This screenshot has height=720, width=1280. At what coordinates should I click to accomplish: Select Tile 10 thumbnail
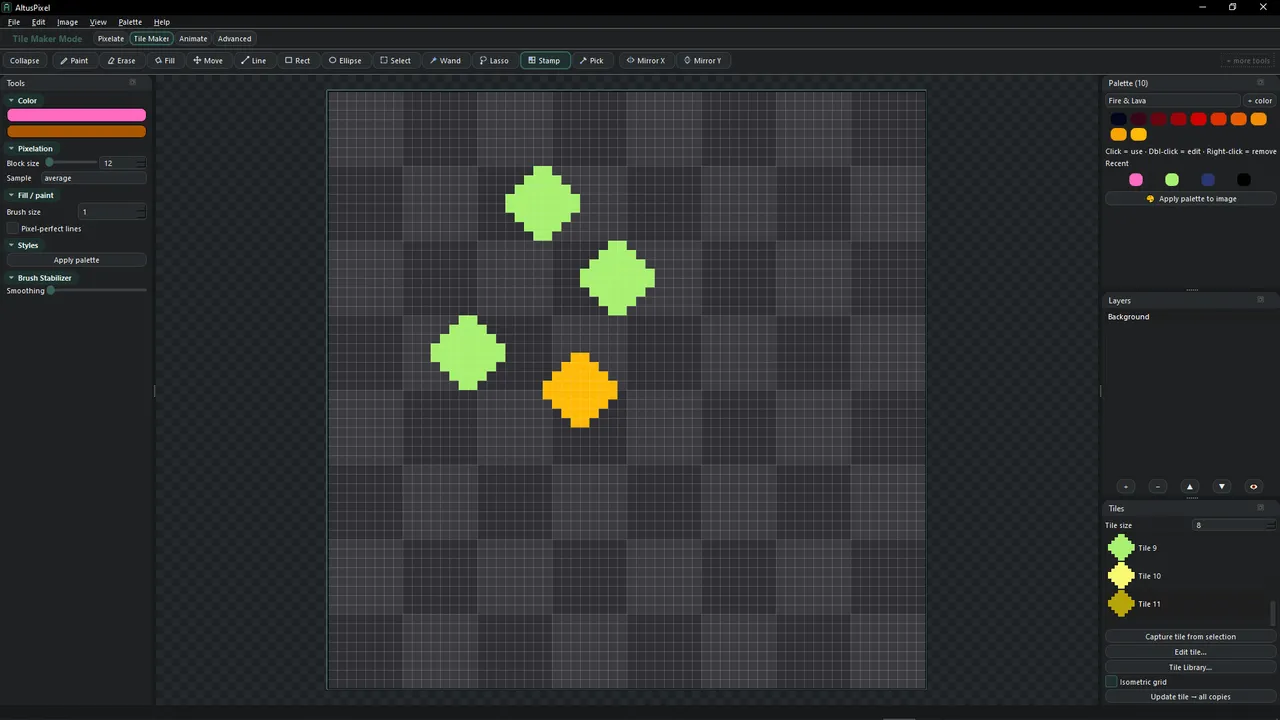coord(1121,576)
